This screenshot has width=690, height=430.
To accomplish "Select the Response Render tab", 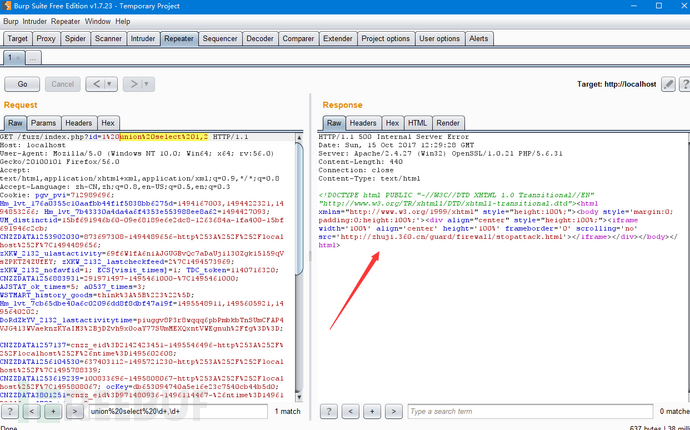I will 448,123.
